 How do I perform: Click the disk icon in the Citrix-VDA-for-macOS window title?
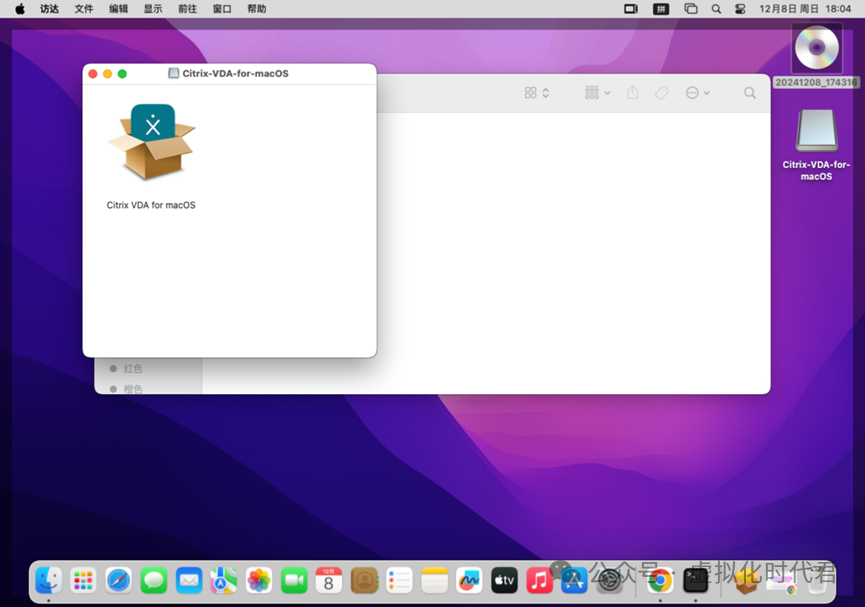(x=173, y=73)
